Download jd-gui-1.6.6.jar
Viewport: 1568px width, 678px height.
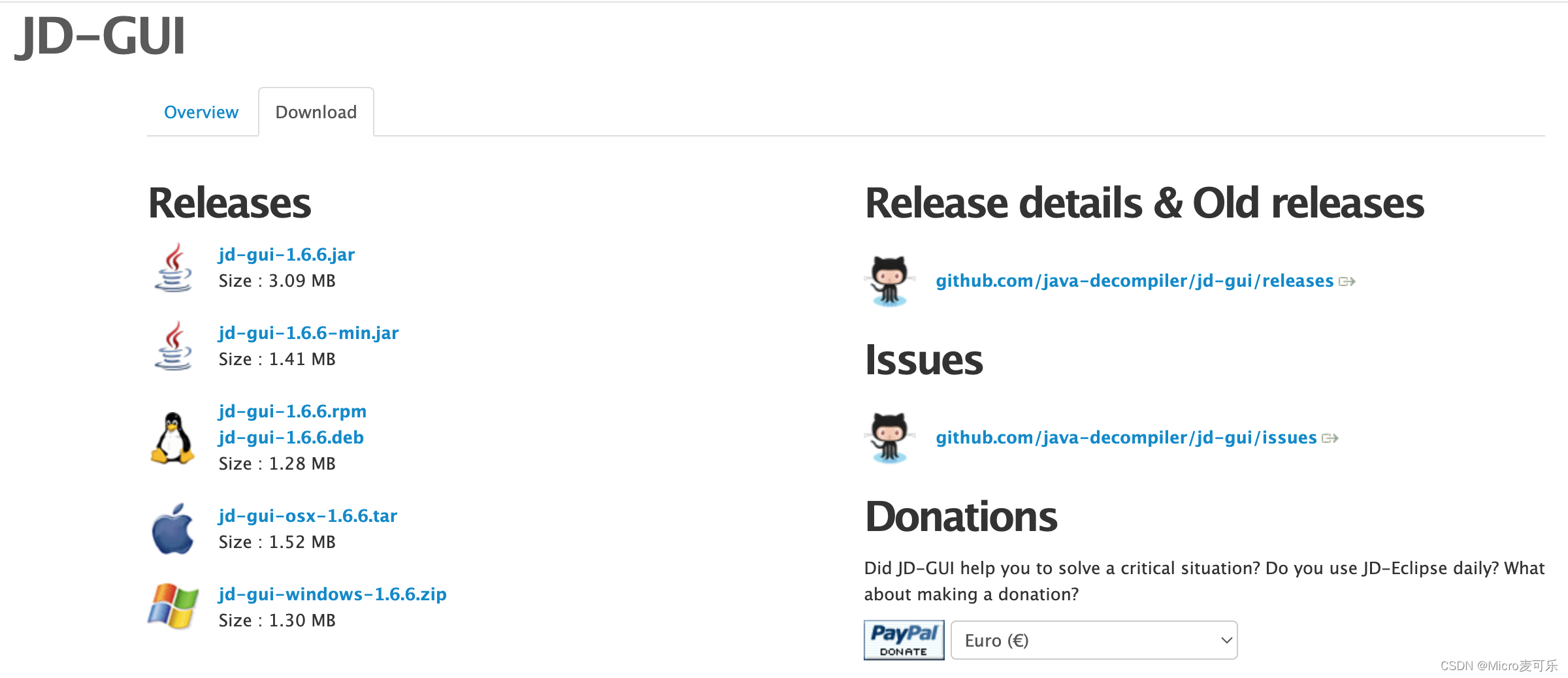pyautogui.click(x=286, y=254)
